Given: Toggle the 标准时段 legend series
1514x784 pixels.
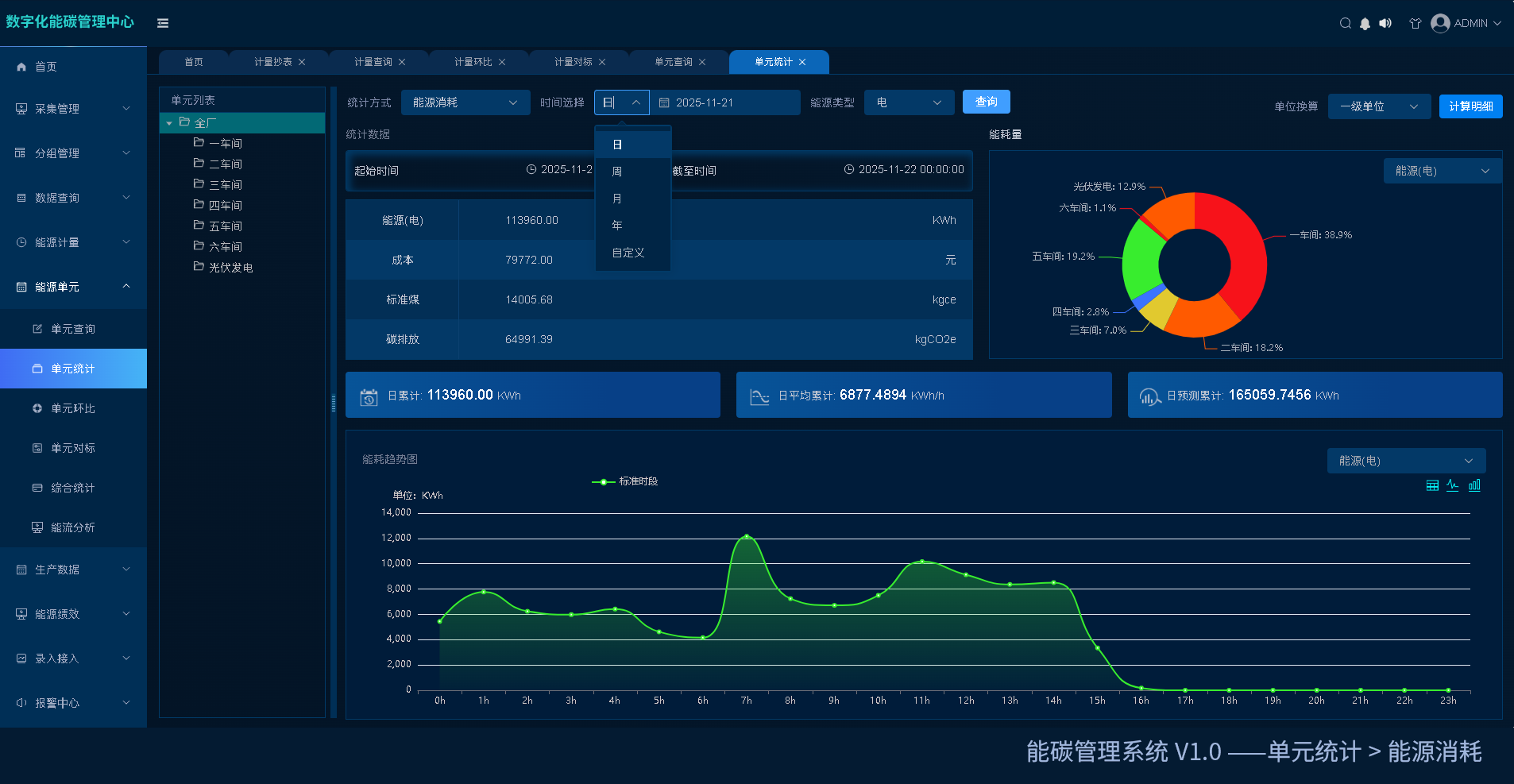Looking at the screenshot, I should point(625,481).
